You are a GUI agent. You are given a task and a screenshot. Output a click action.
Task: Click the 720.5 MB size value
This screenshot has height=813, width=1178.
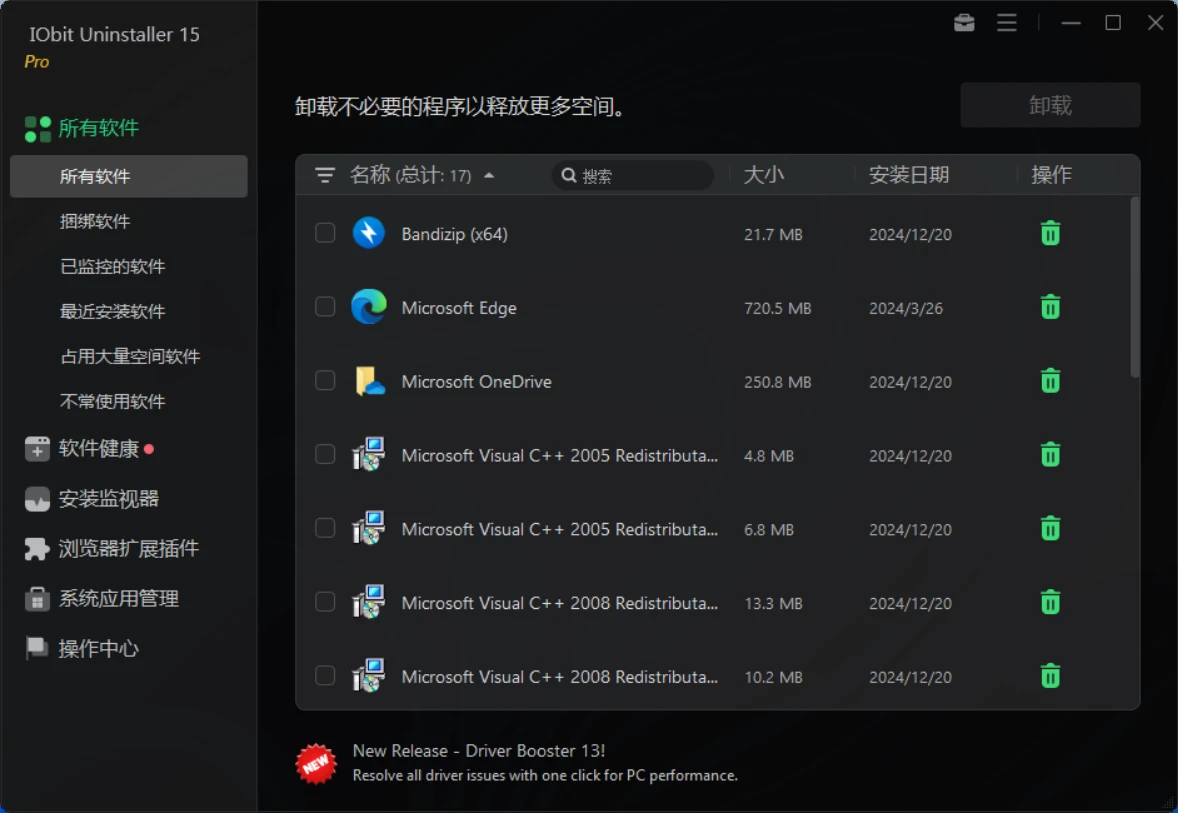click(778, 308)
